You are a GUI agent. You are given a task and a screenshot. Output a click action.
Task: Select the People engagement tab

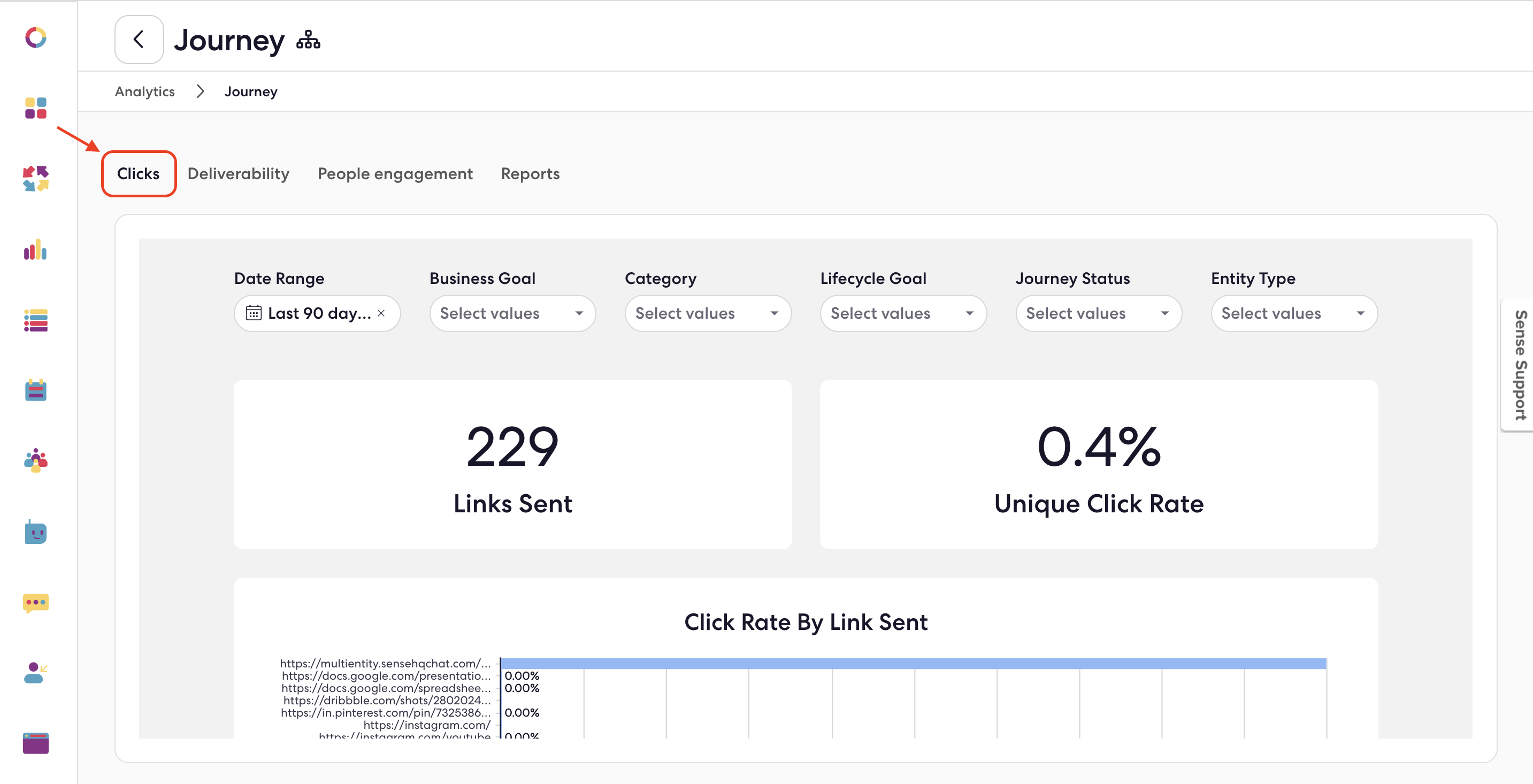pos(395,174)
